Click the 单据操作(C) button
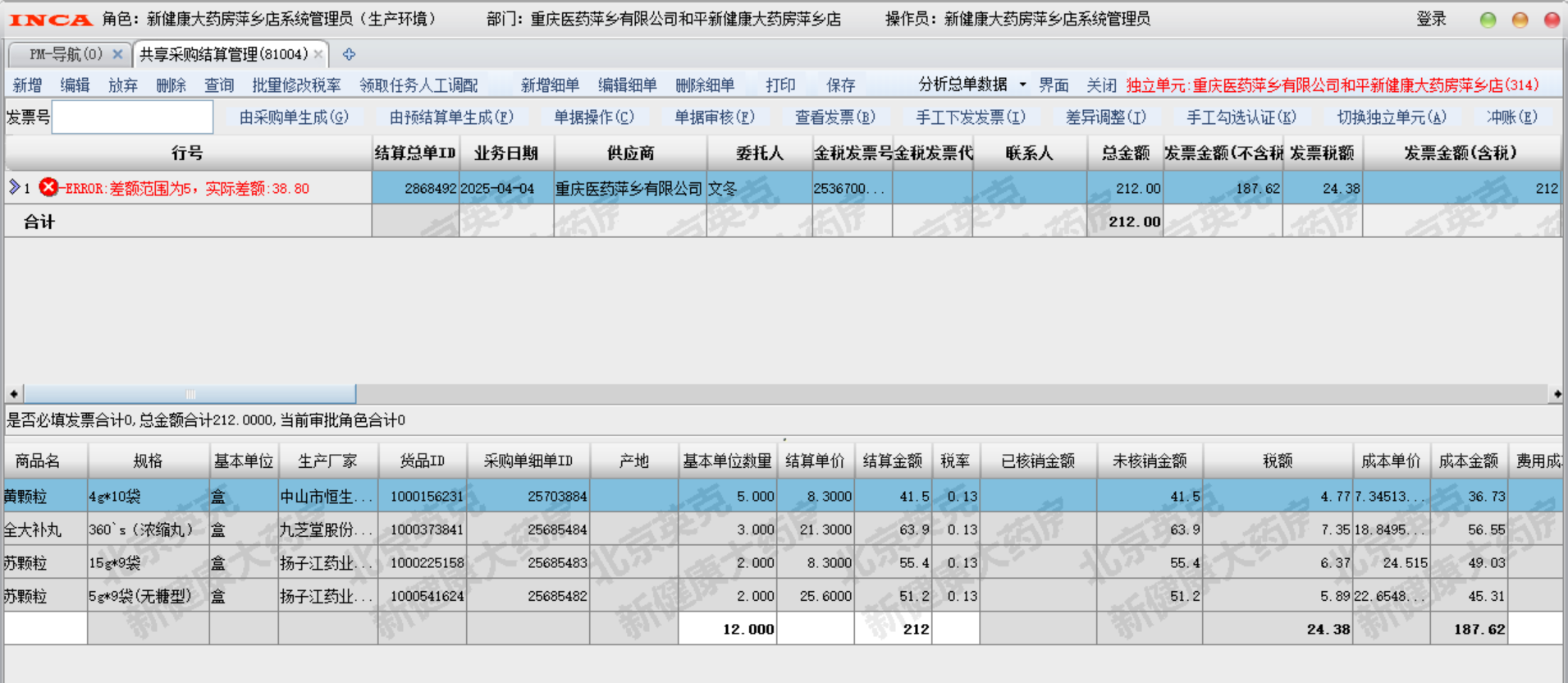 click(594, 117)
